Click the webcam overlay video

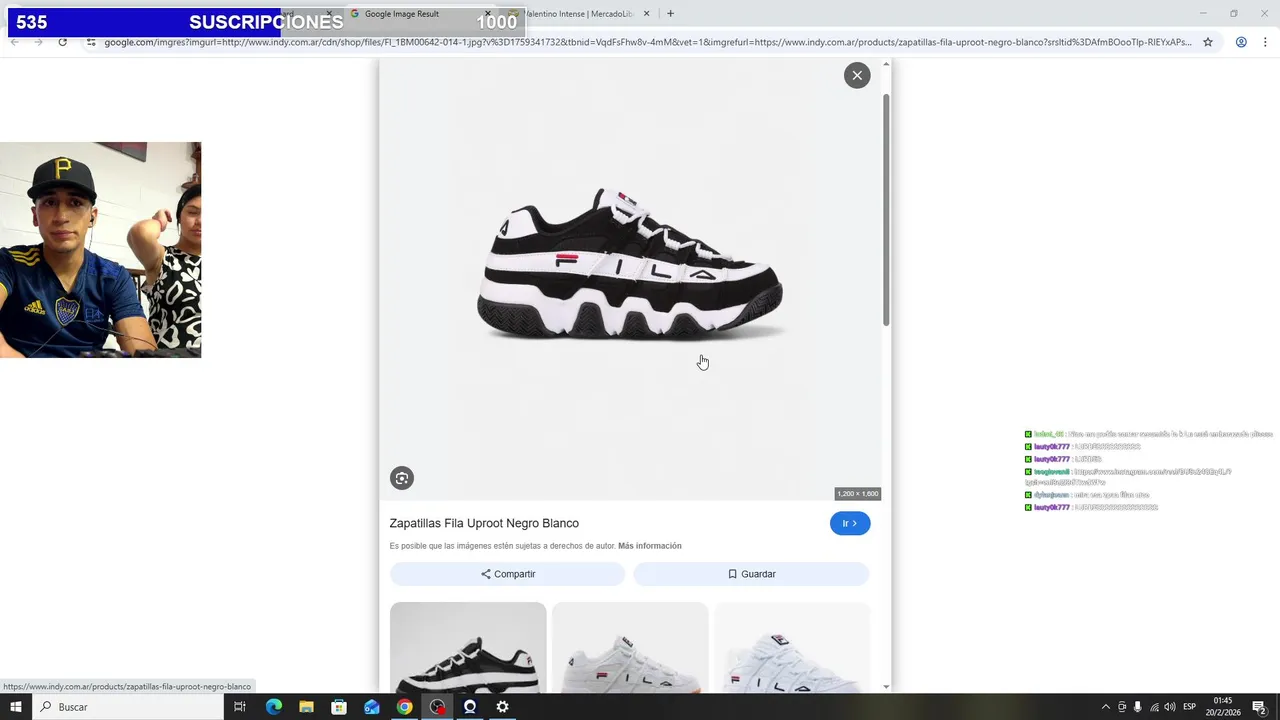pos(100,250)
